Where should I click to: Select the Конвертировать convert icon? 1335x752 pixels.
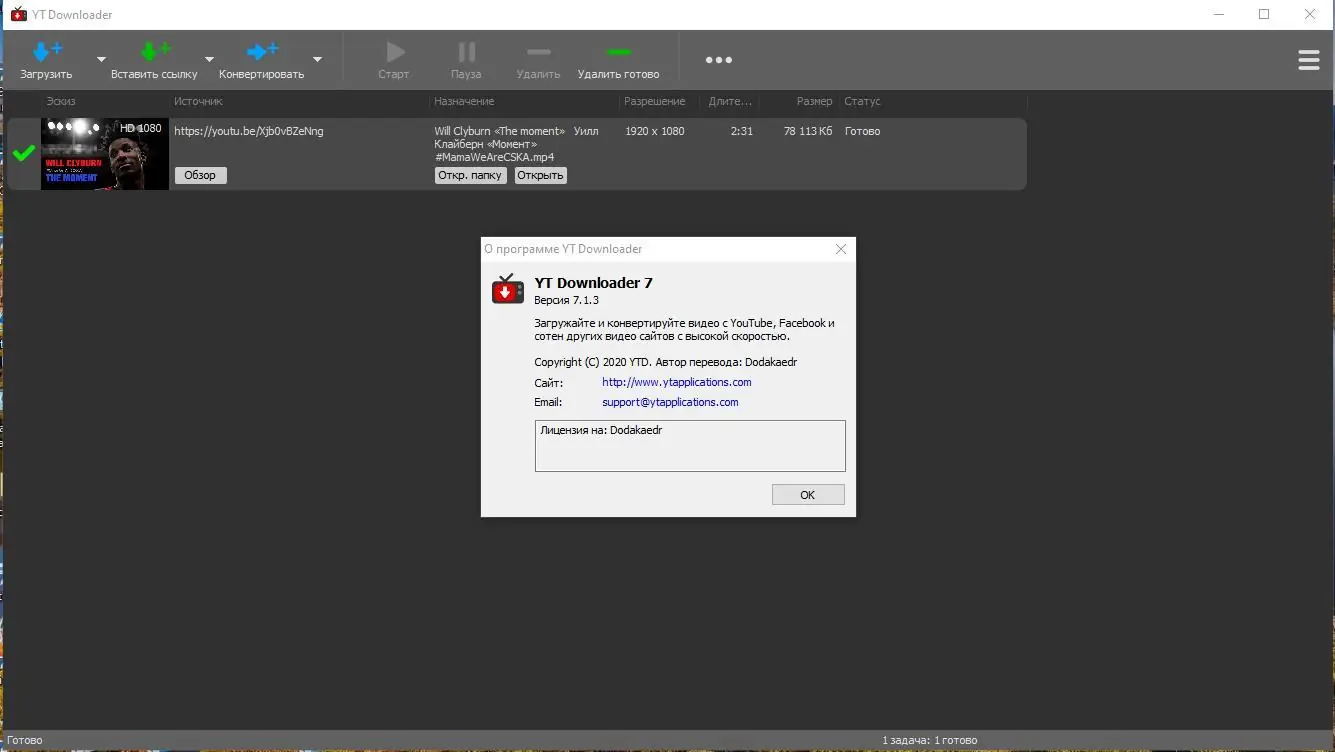262,50
